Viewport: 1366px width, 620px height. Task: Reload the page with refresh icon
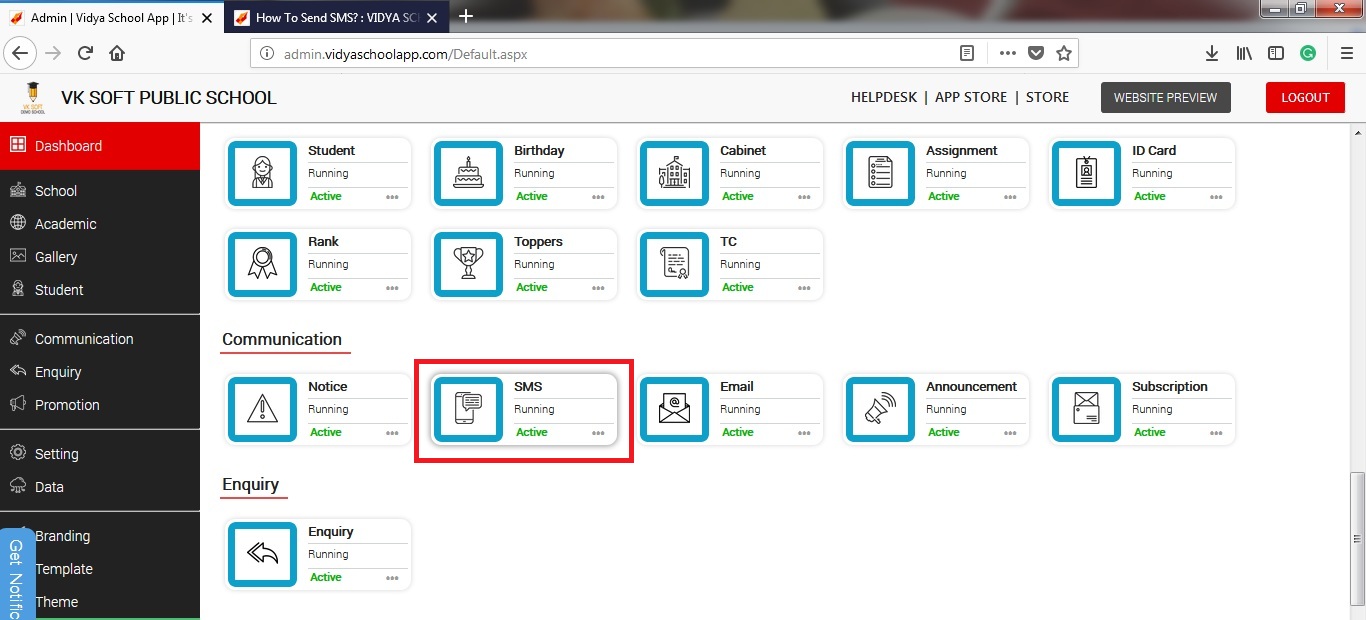85,53
